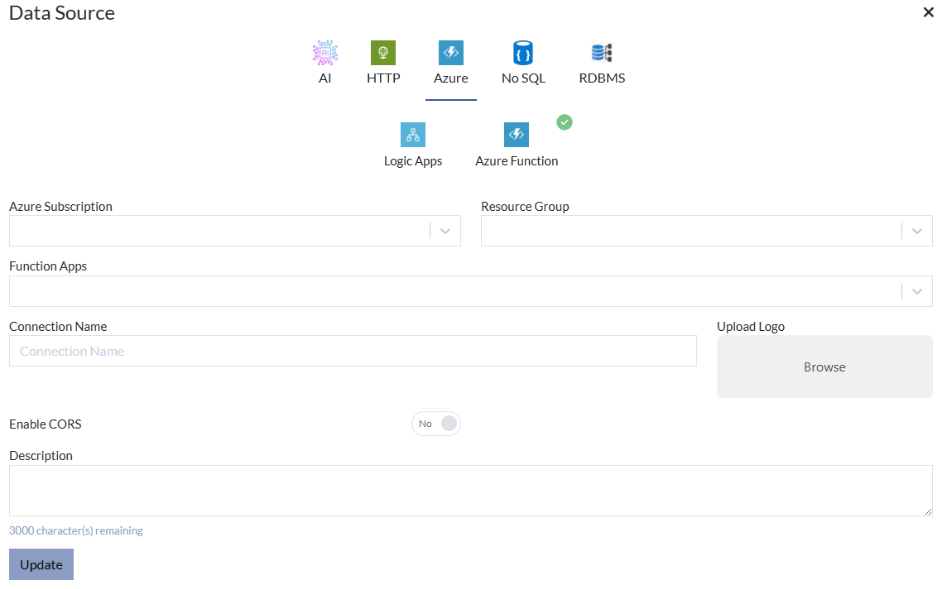Close the Data Source dialog
Viewport: 942px width, 589px height.
click(x=928, y=12)
